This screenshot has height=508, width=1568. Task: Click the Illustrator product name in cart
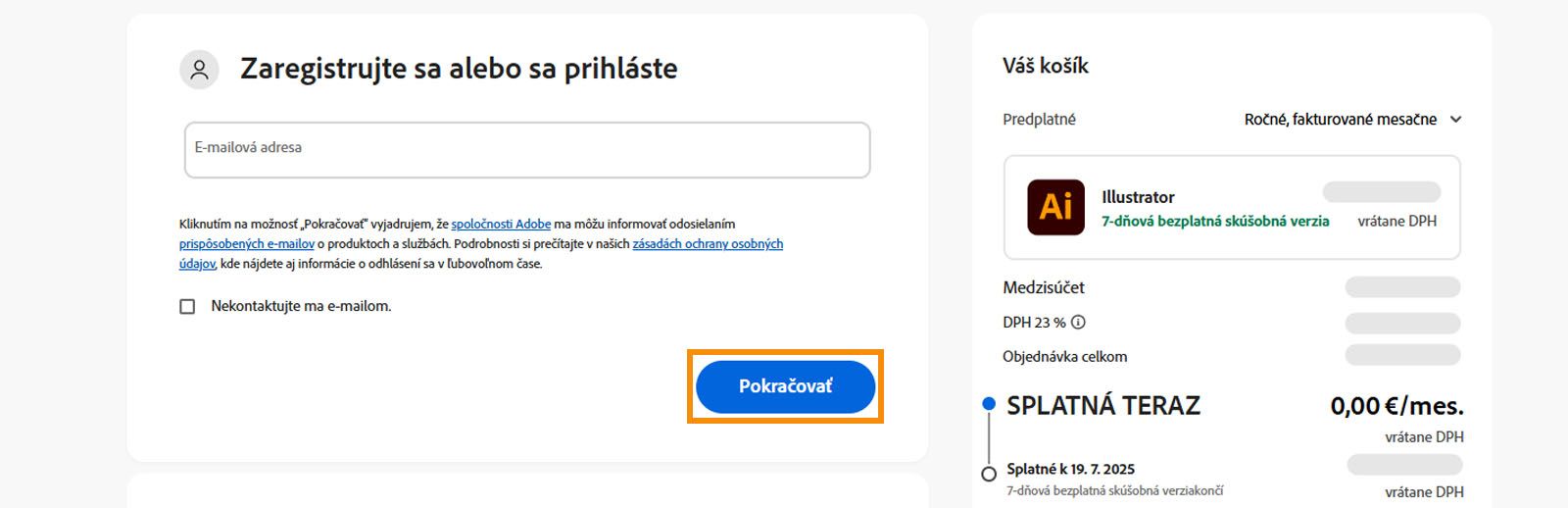tap(1138, 197)
